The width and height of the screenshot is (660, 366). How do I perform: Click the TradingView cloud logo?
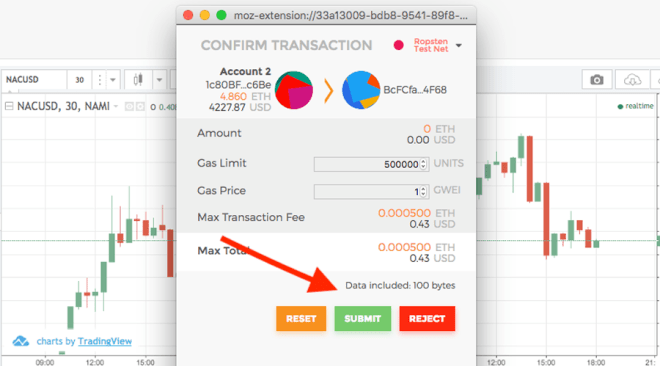click(x=20, y=341)
